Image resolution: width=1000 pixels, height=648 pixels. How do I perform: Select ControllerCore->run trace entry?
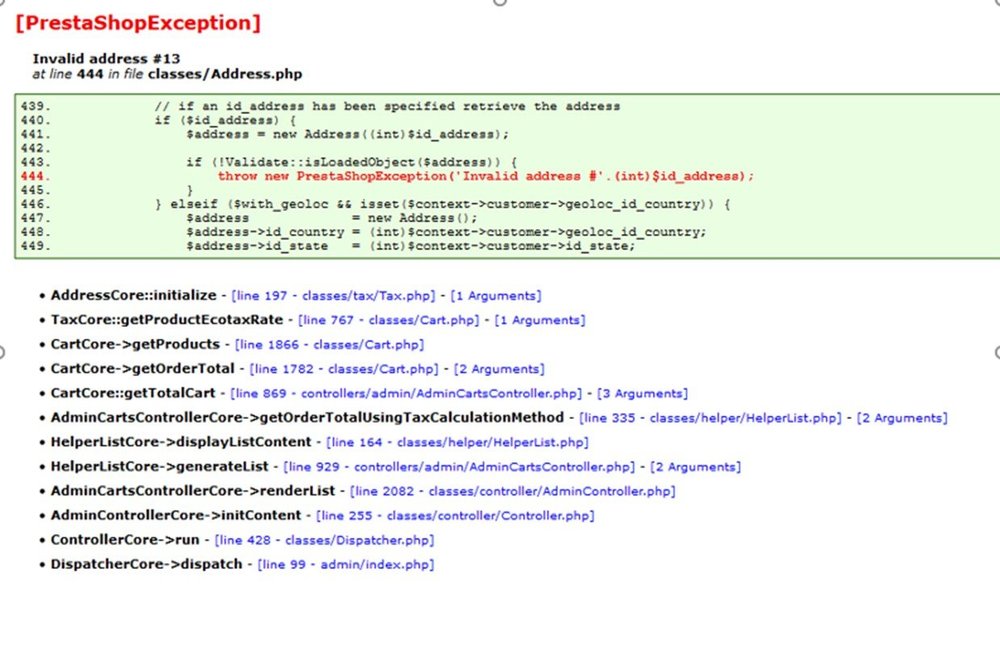click(125, 540)
